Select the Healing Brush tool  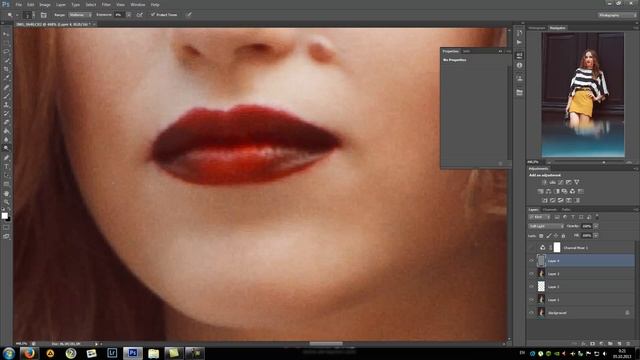(x=6, y=87)
